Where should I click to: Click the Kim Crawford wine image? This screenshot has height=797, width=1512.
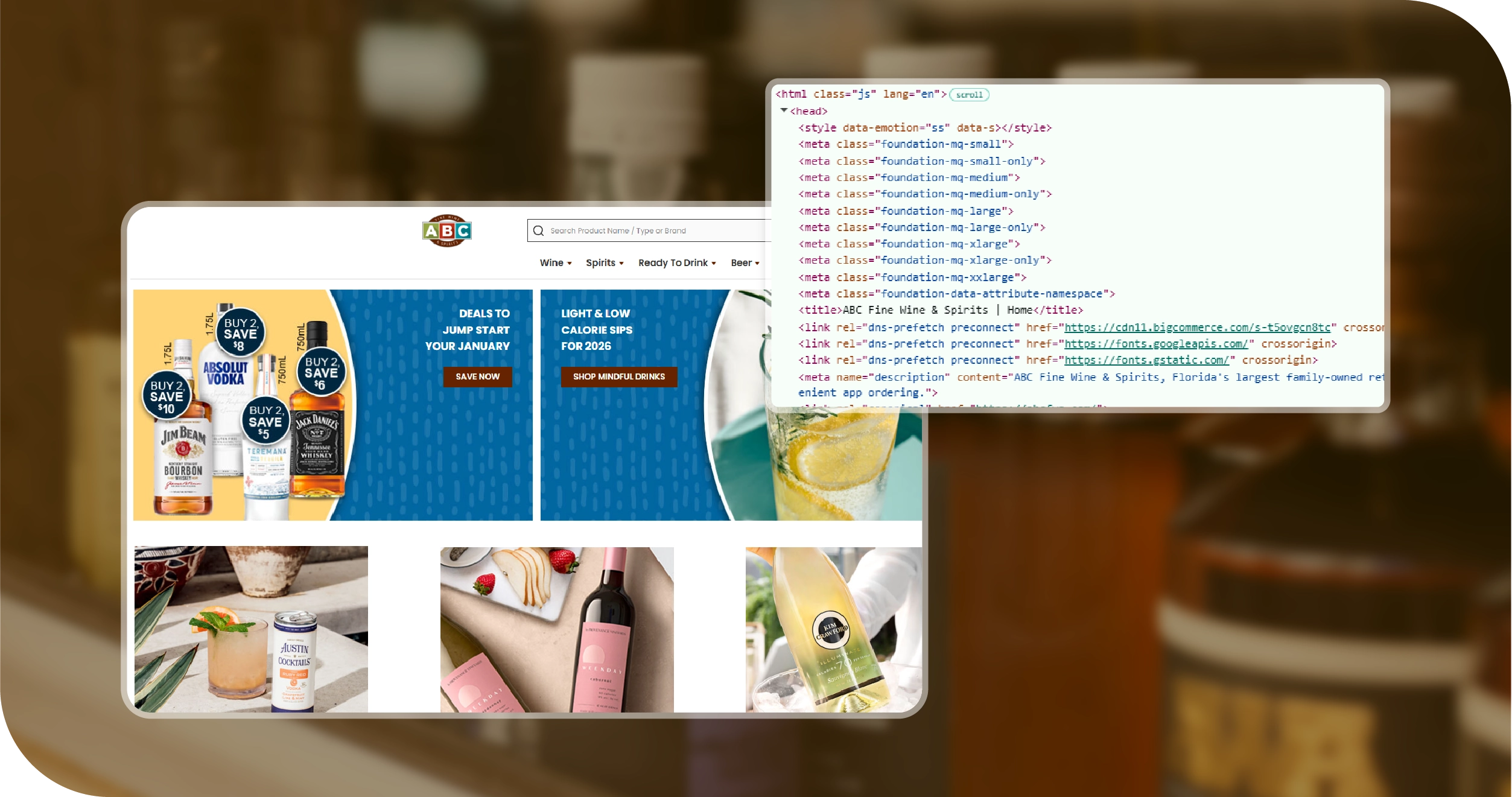tap(833, 629)
